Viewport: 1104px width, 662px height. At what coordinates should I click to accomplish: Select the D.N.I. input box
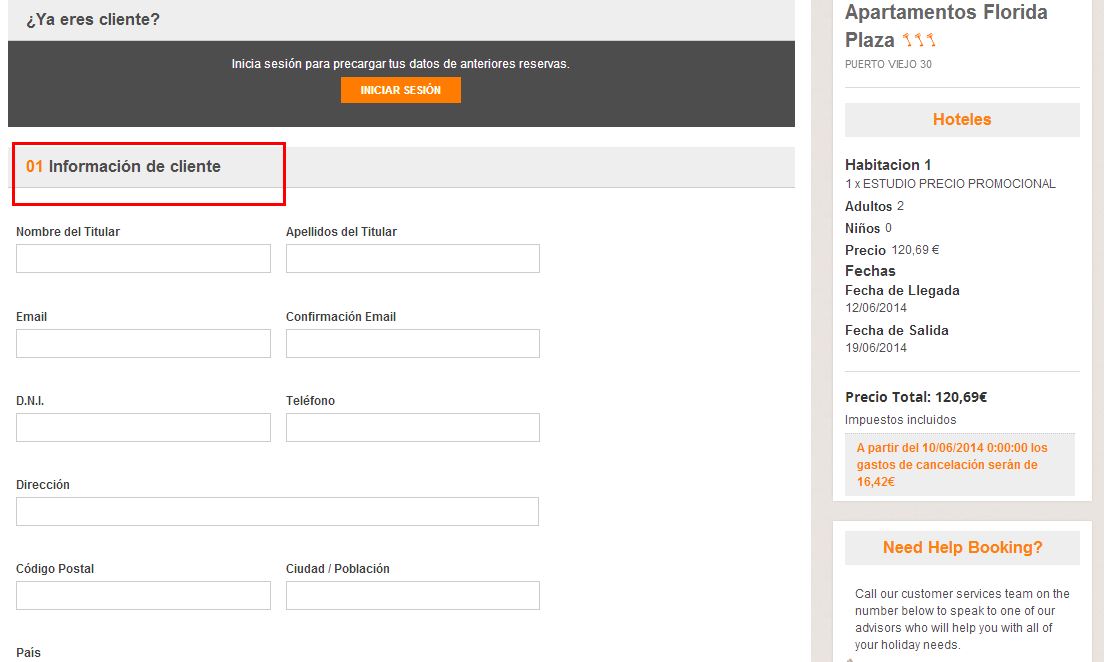coord(143,427)
